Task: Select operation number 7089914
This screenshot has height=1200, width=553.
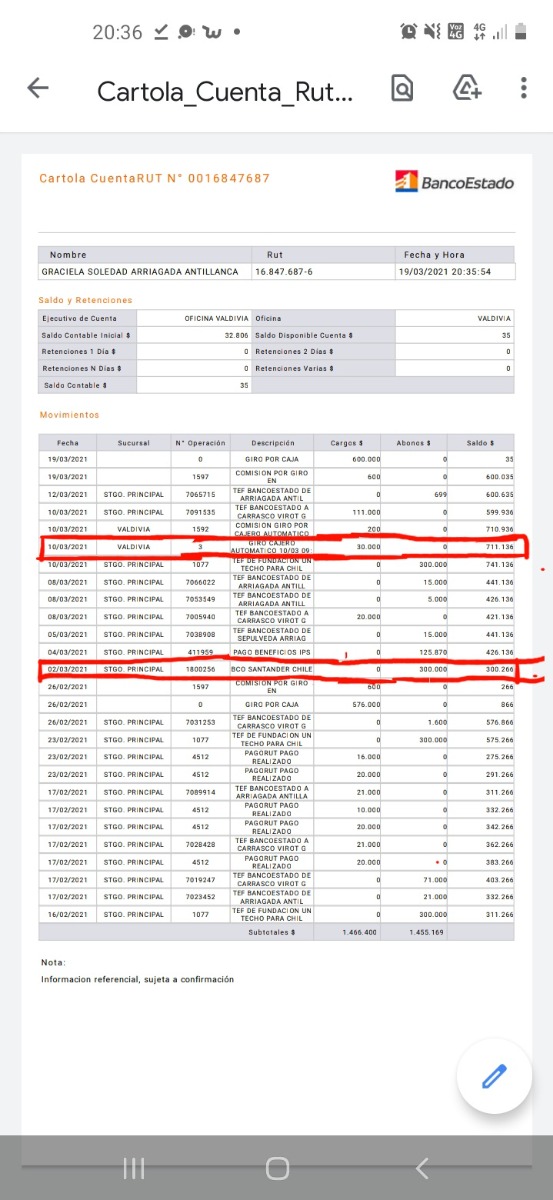Action: pos(200,792)
